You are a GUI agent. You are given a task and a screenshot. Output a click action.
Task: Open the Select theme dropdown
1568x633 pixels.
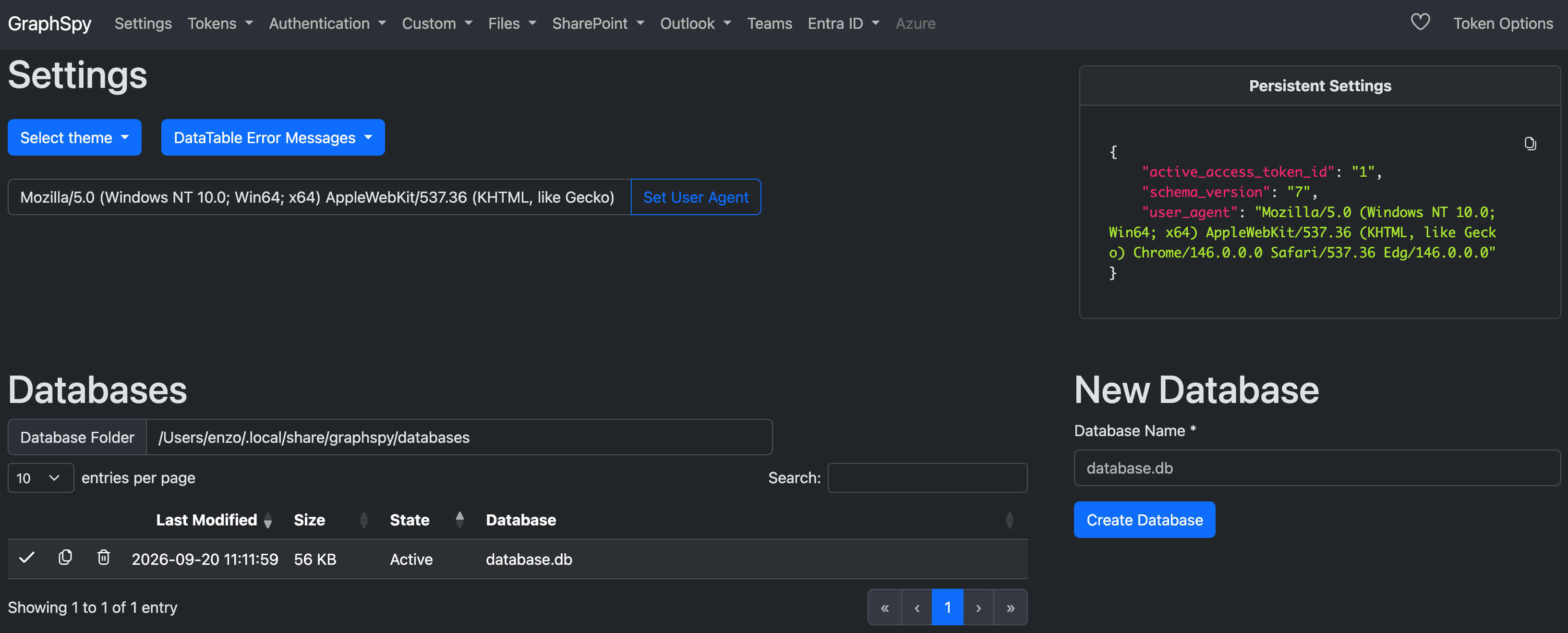click(x=74, y=137)
